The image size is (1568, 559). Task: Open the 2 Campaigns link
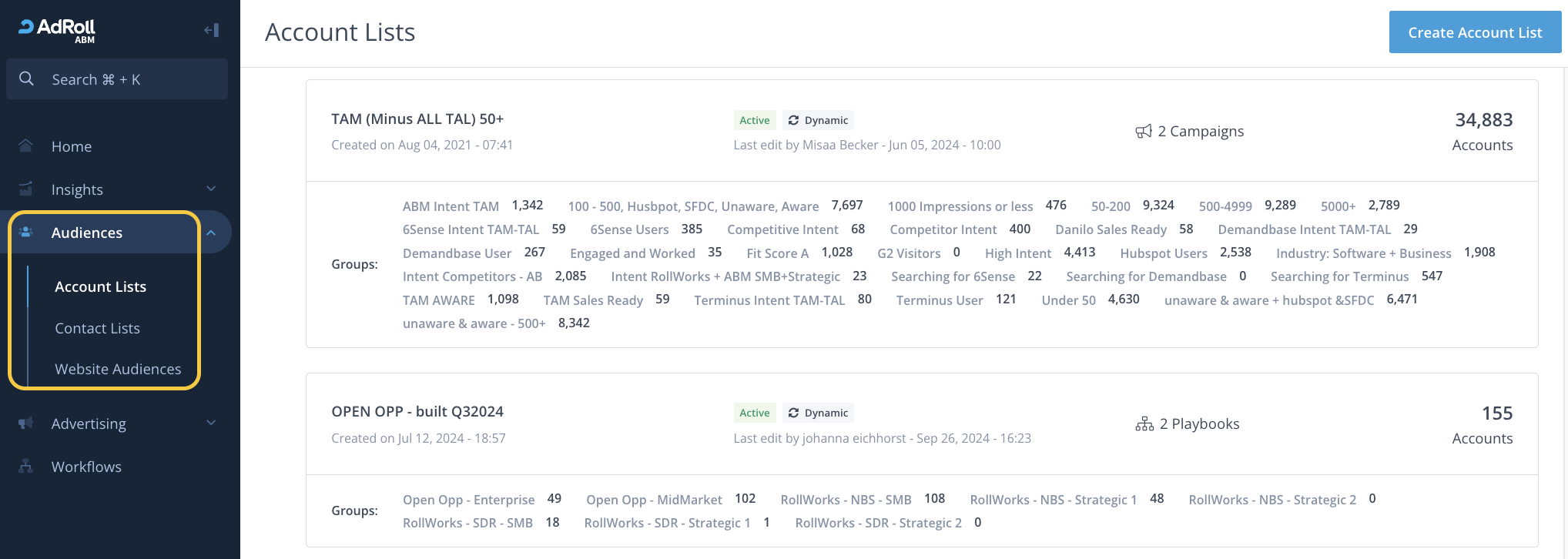(x=1199, y=132)
